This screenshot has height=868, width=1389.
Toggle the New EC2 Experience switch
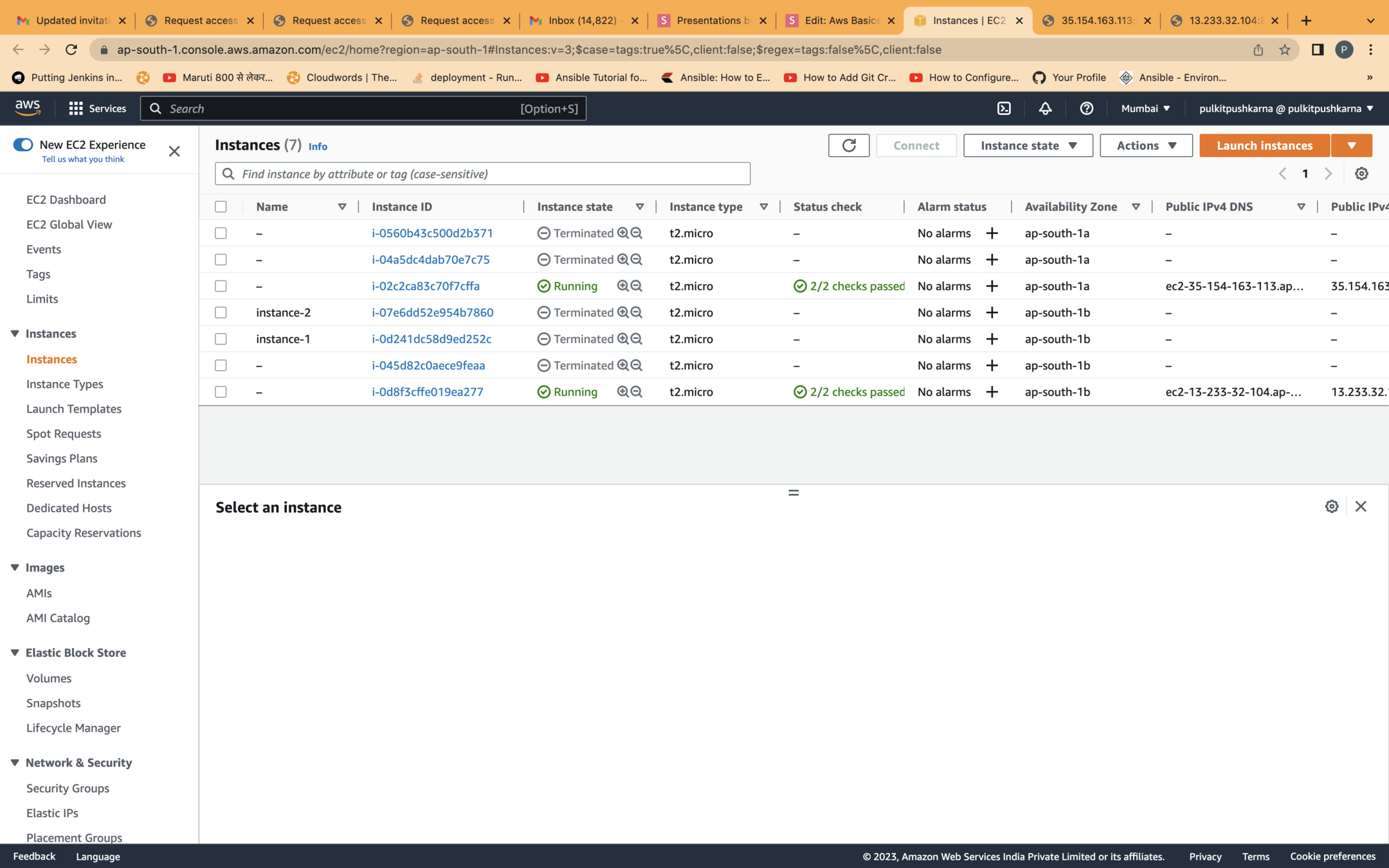click(23, 145)
